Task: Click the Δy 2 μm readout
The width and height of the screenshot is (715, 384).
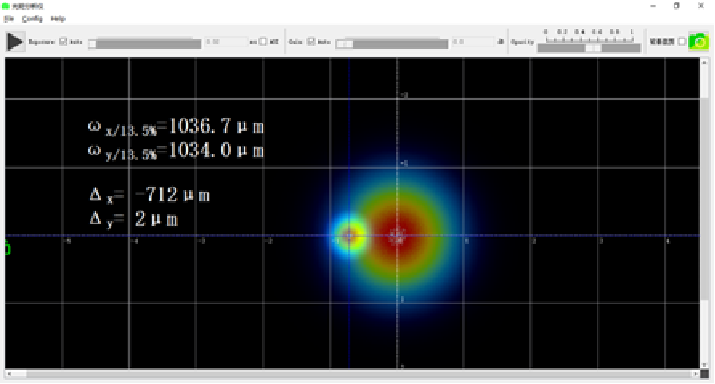Action: pyautogui.click(x=134, y=219)
